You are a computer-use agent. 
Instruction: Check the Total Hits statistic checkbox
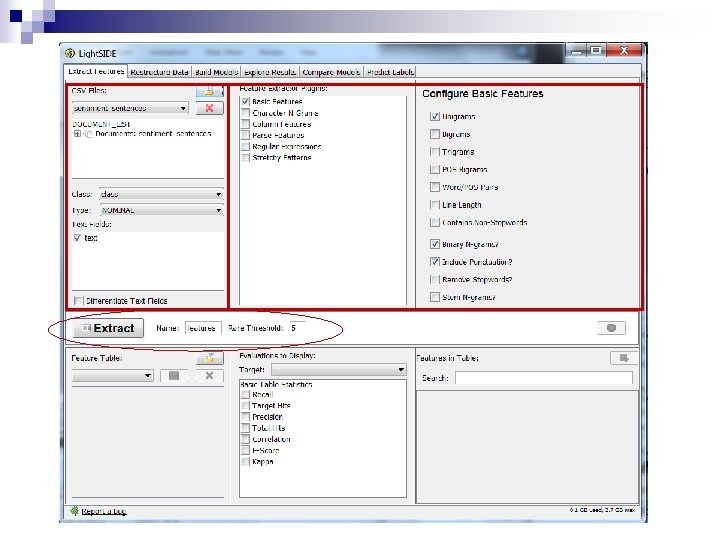[x=246, y=428]
